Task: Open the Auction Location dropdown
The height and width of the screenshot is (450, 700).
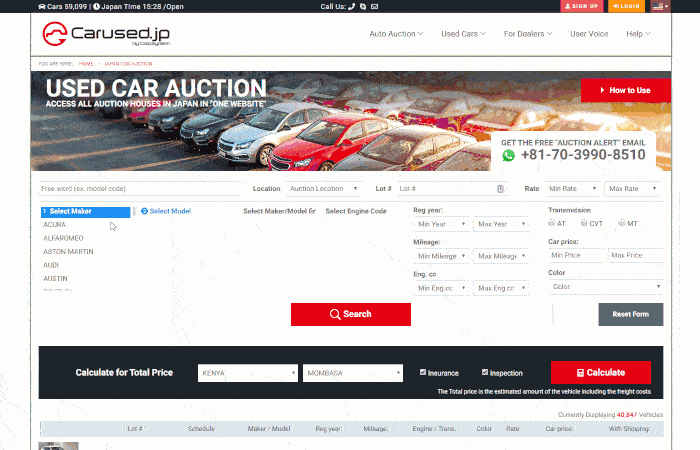Action: (323, 188)
